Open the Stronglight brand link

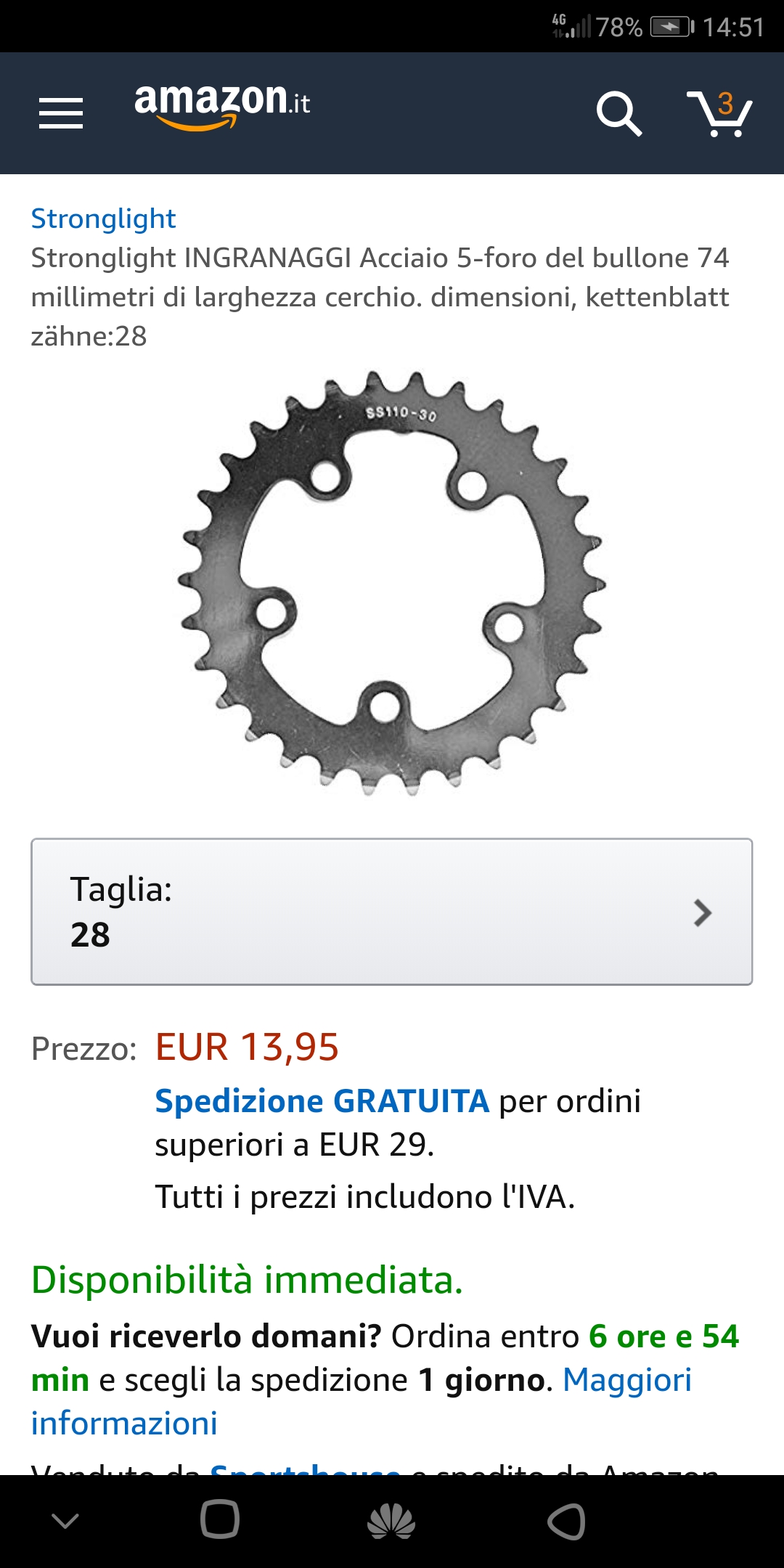click(x=103, y=219)
